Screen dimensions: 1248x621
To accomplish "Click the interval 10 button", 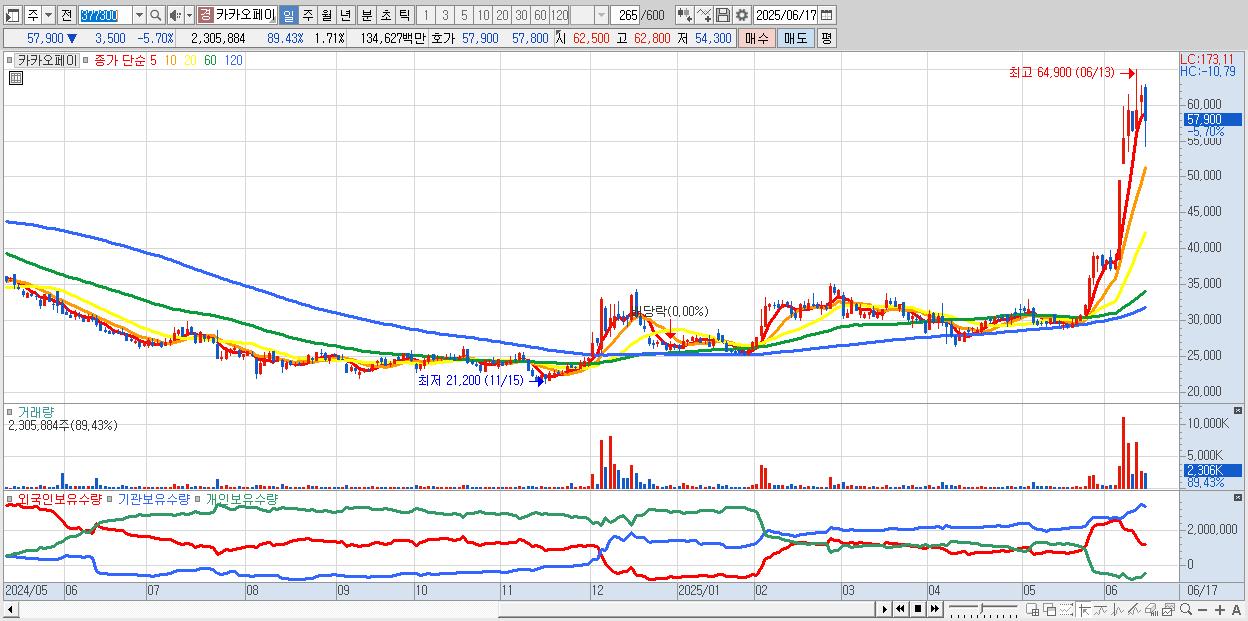I will (x=483, y=15).
